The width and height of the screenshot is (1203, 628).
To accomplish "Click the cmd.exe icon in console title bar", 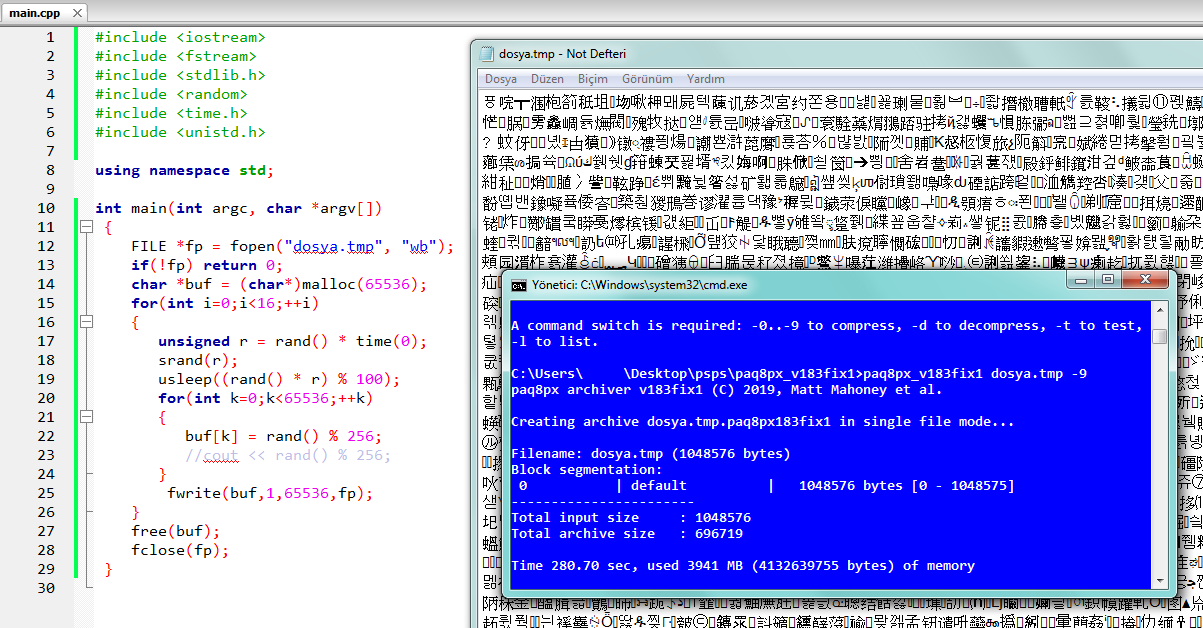I will point(518,285).
